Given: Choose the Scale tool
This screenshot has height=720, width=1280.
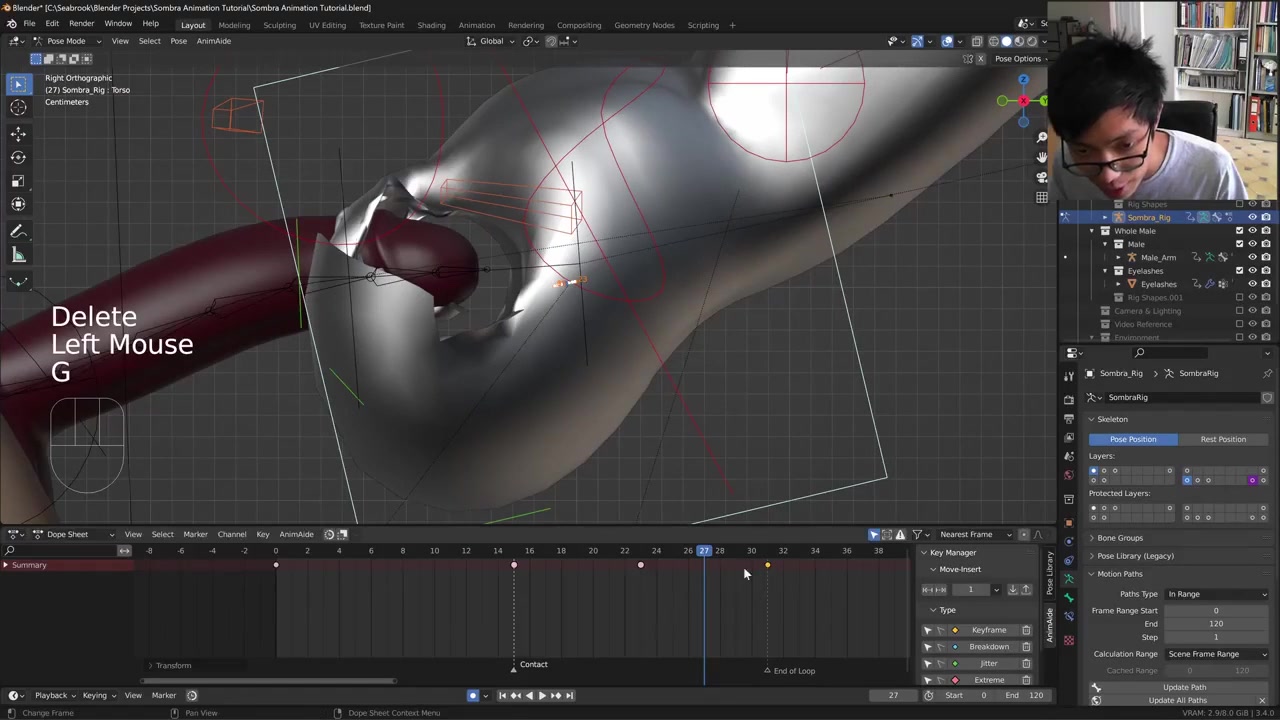Looking at the screenshot, I should (18, 181).
